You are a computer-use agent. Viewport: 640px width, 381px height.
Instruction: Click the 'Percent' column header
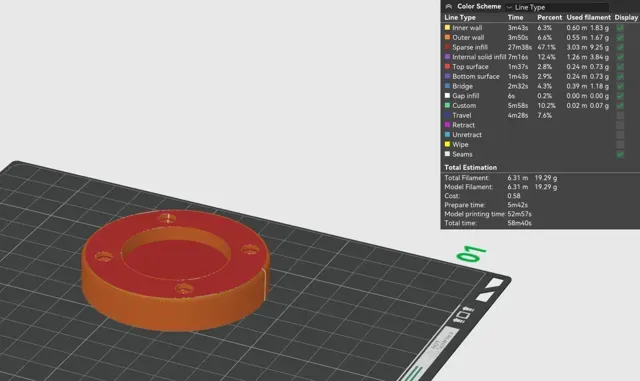point(549,17)
